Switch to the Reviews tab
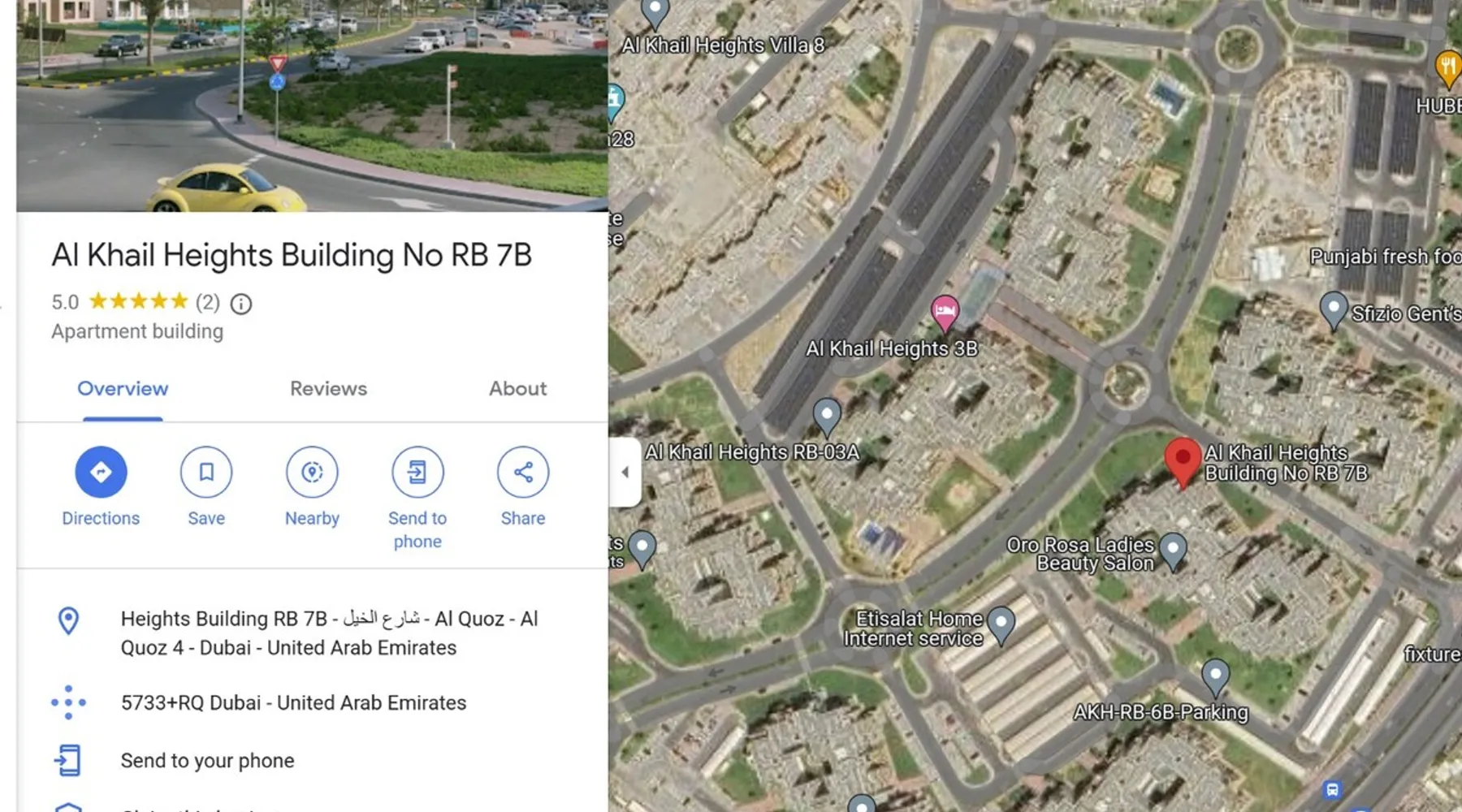The width and height of the screenshot is (1462, 812). click(329, 389)
